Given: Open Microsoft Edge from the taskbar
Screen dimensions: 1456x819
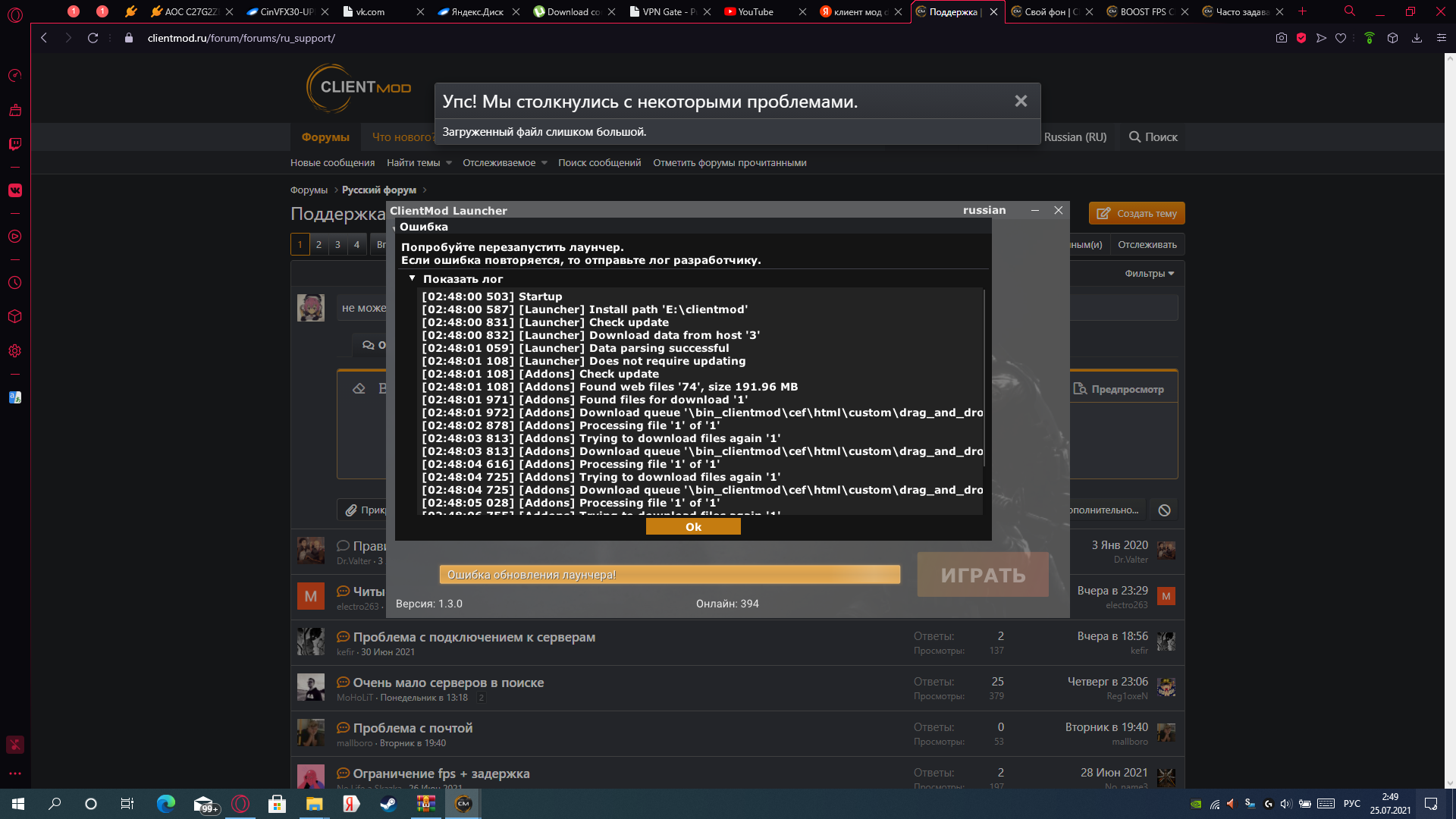Looking at the screenshot, I should (166, 804).
